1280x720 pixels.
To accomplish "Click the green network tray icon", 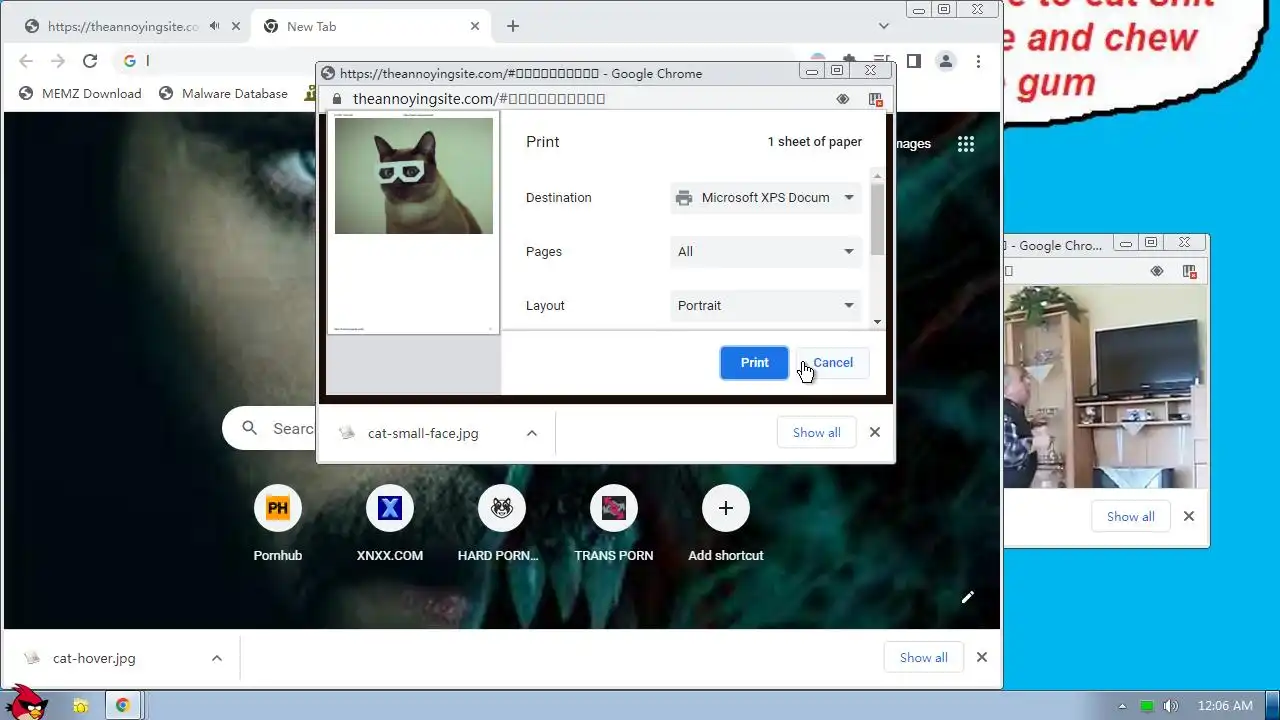I will pos(1147,706).
